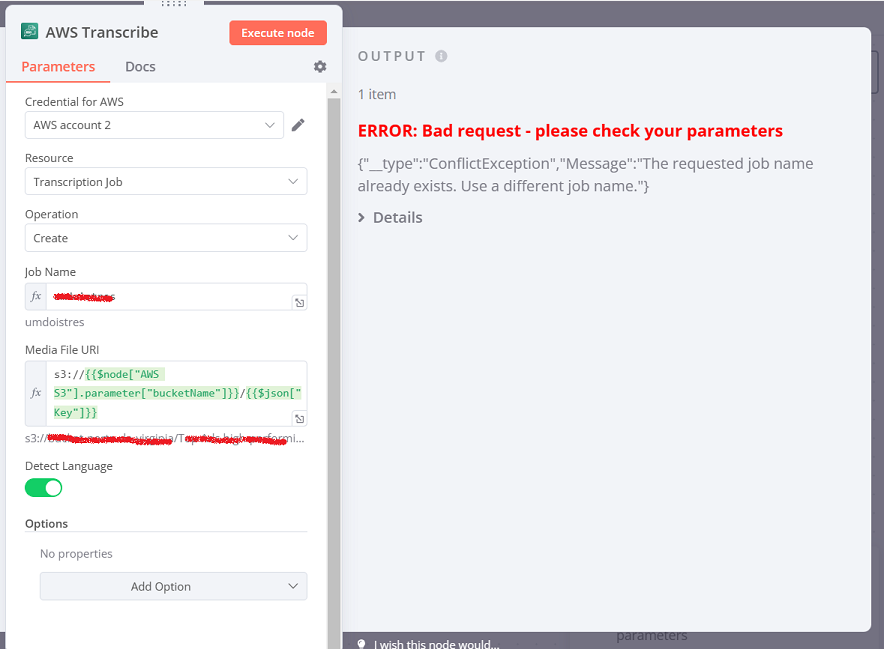Open expression editor icon beside Media File URI
Screen dimensions: 884x649
point(299,419)
